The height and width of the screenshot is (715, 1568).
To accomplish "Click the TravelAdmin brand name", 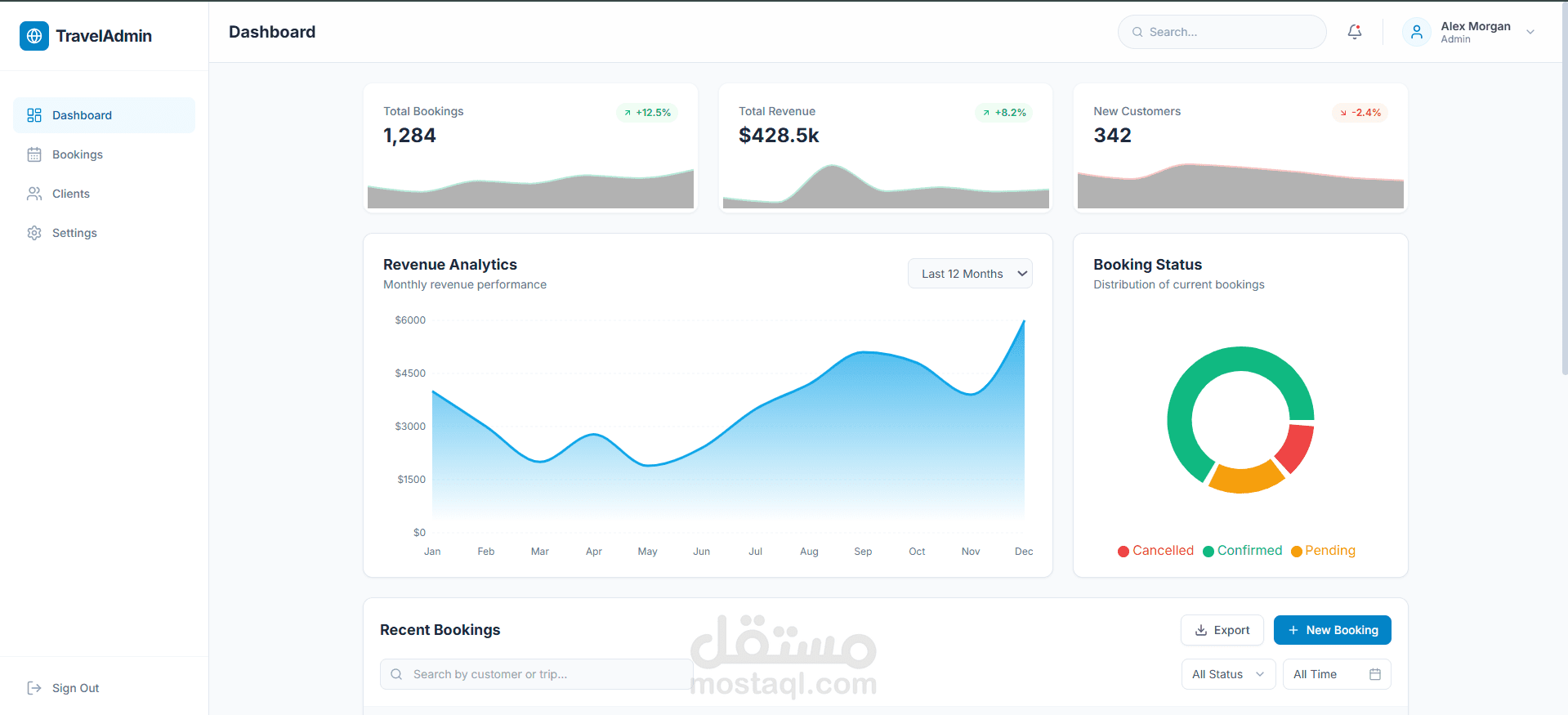I will coord(104,36).
